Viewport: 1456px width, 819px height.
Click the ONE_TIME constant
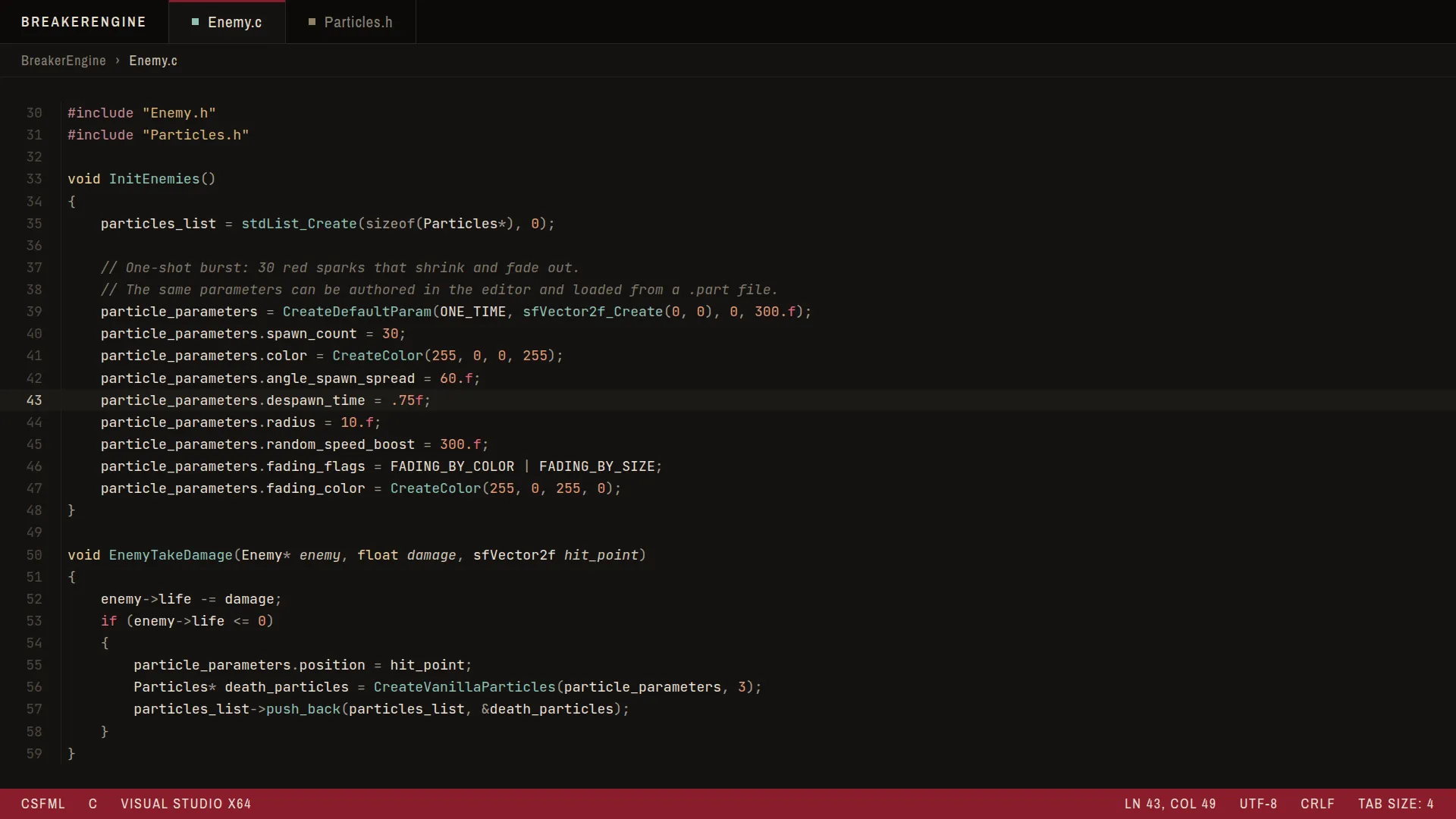[472, 312]
